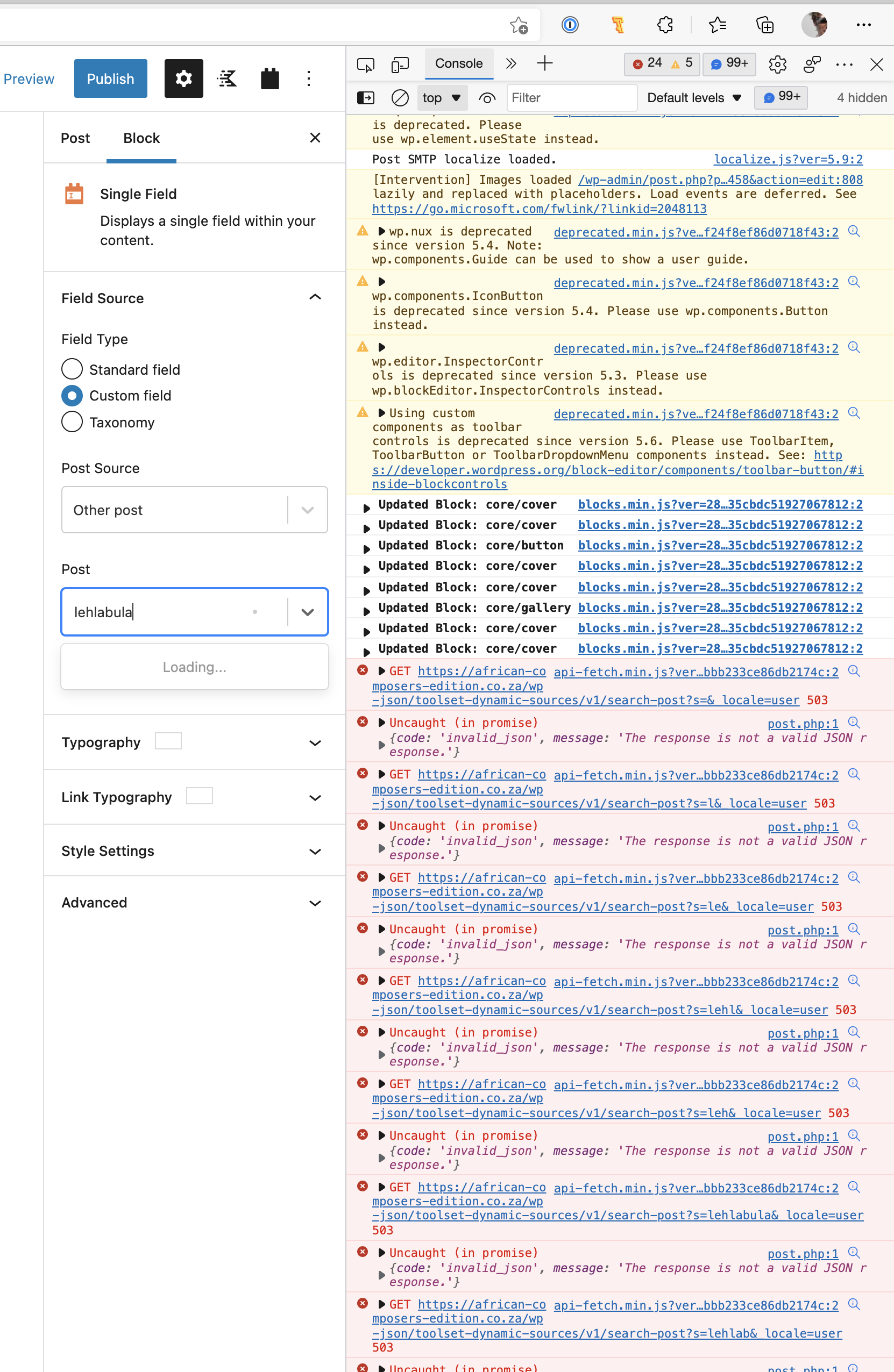Screen dimensions: 894x1372
Task: Click the Link Typography color swatch
Action: 200,796
